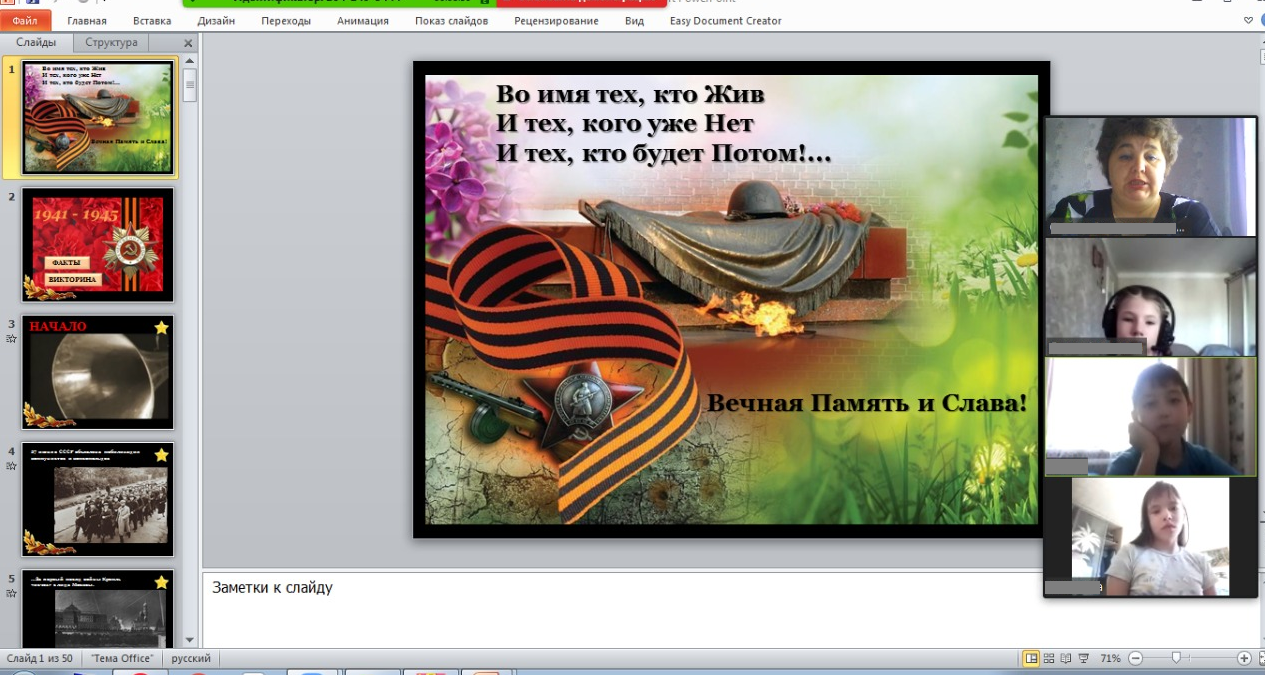Click the zoom out minus button

[x=1135, y=658]
